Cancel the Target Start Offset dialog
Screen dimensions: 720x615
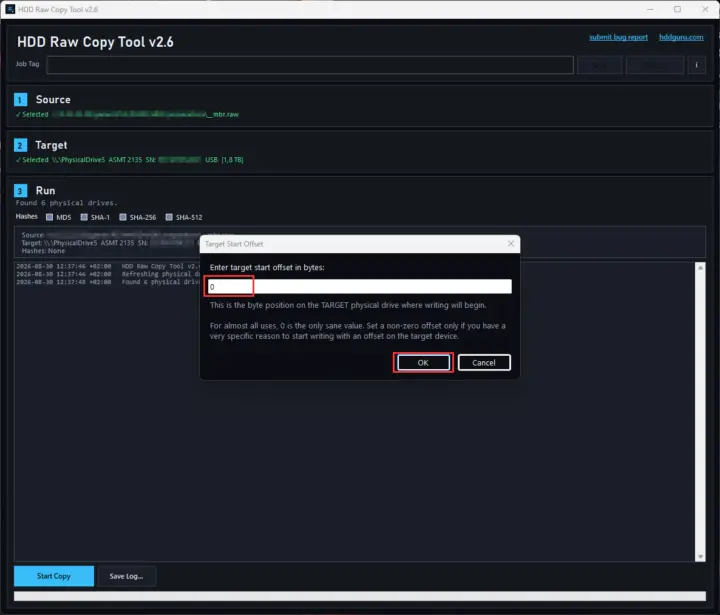(484, 362)
